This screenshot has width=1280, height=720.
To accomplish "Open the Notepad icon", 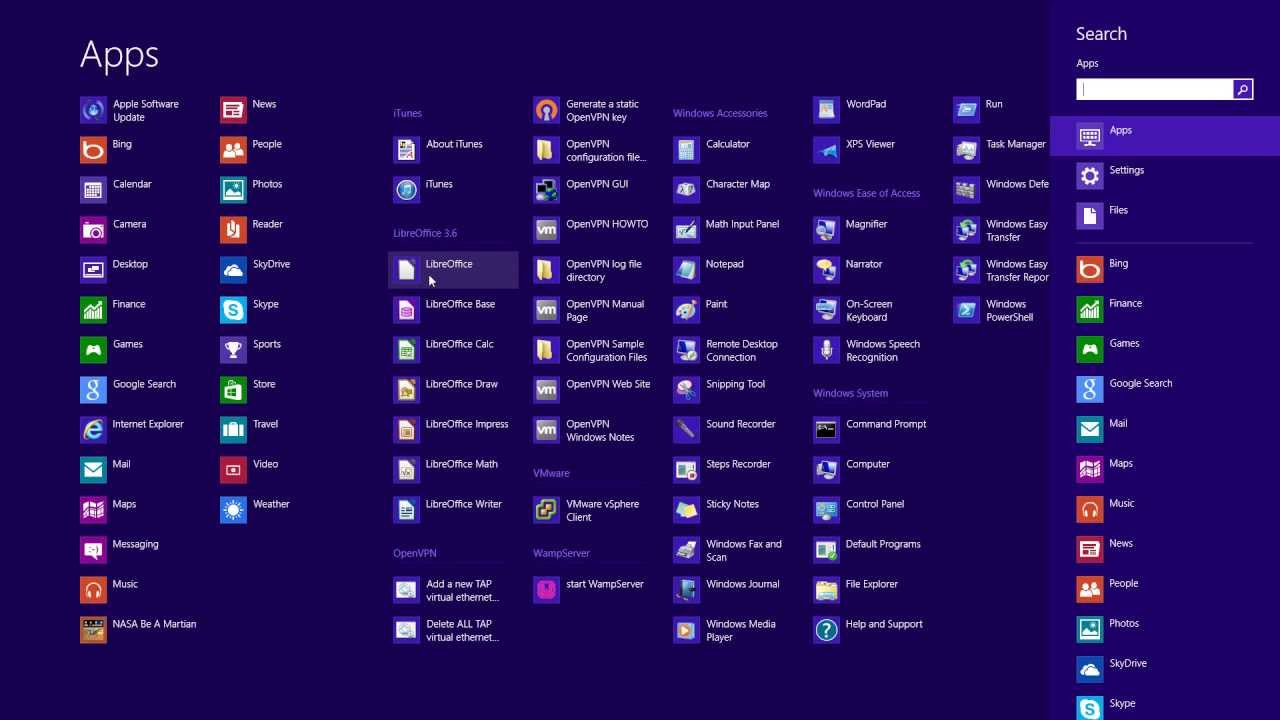I will 686,270.
